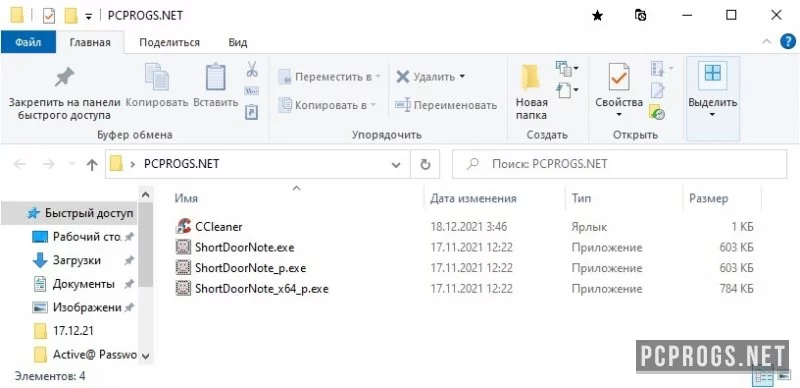
Task: Click the PCPROGS.NET address bar path
Action: point(182,164)
